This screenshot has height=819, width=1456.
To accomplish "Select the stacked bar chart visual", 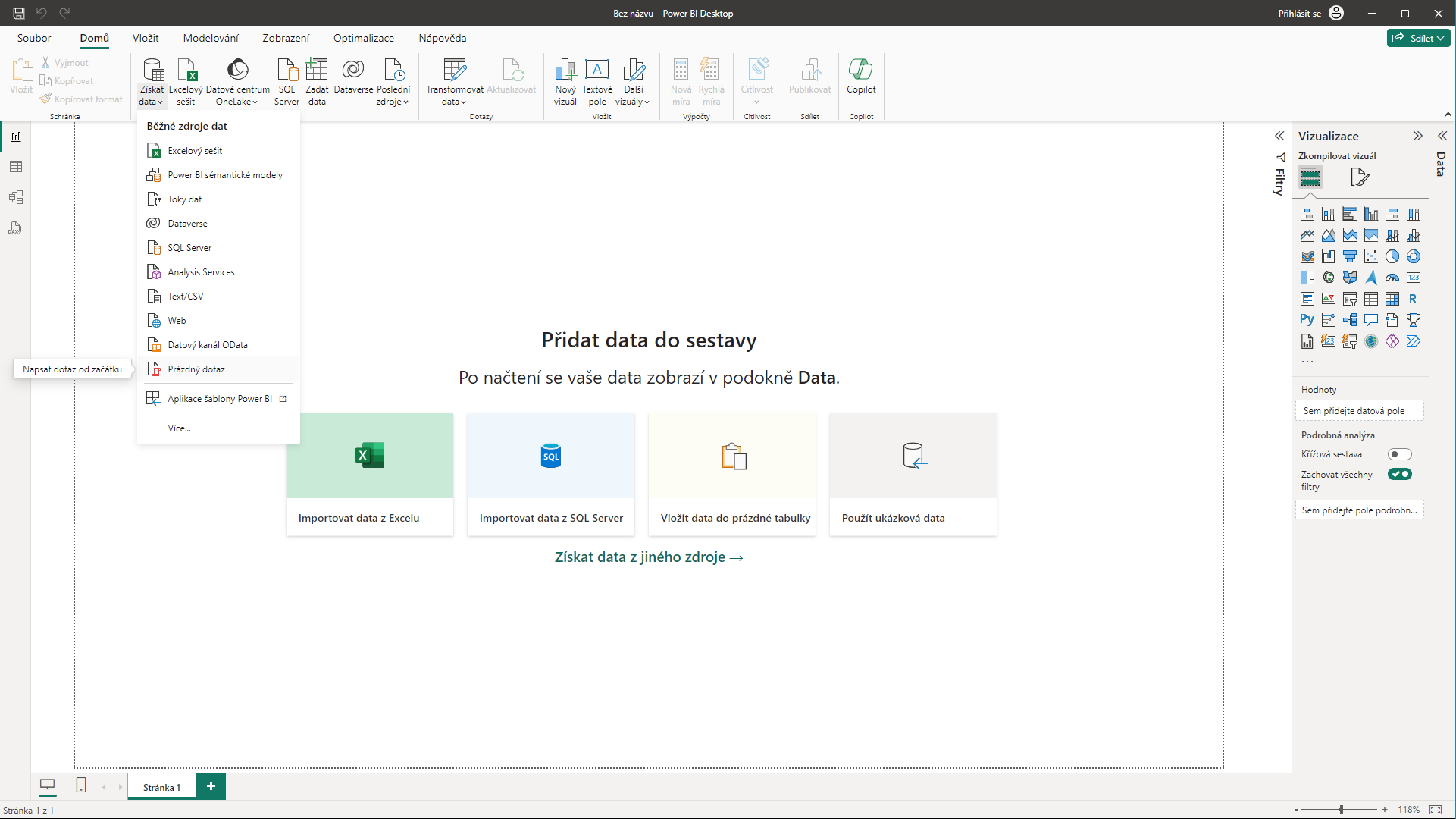I will coord(1307,214).
